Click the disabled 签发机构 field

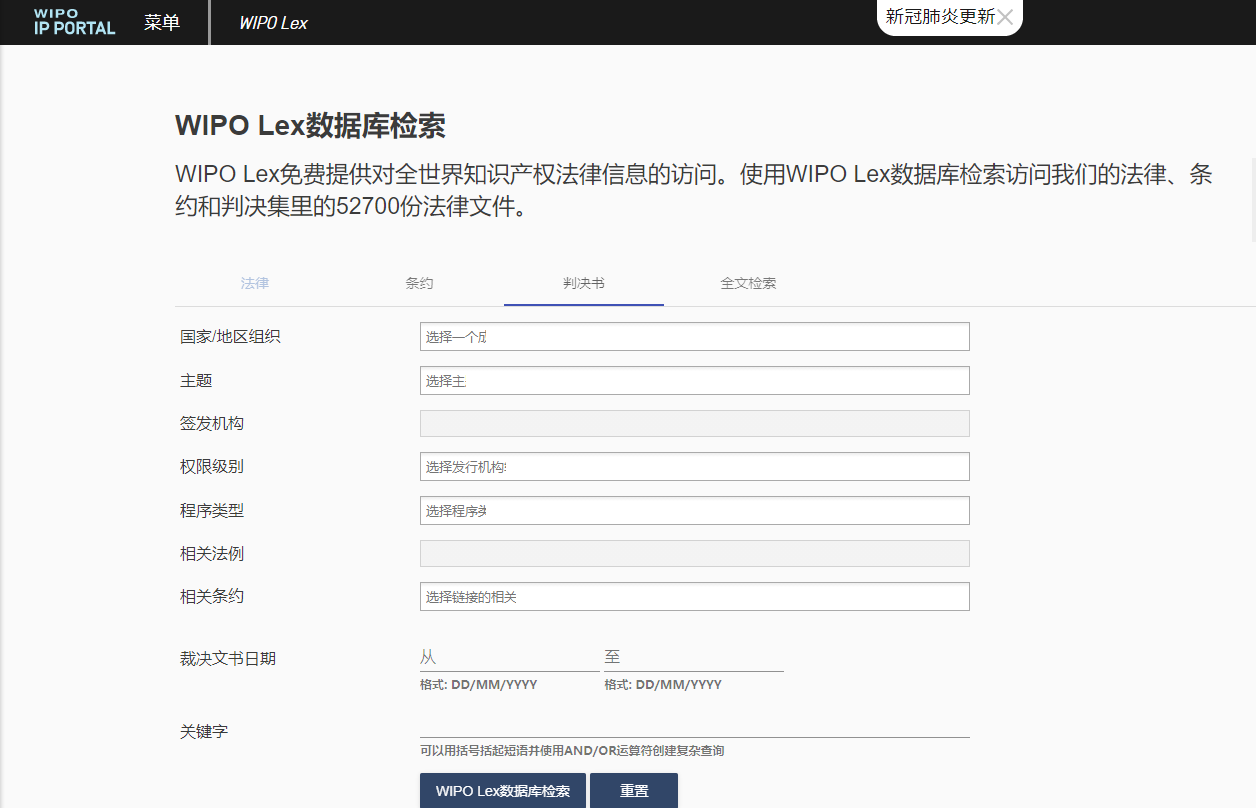pyautogui.click(x=695, y=423)
